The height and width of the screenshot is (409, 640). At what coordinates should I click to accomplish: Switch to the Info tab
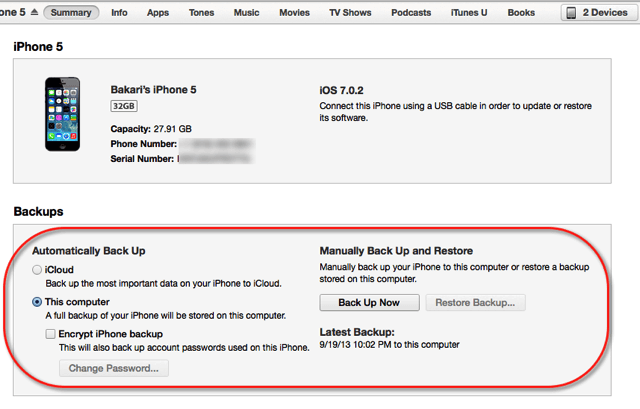(x=119, y=13)
